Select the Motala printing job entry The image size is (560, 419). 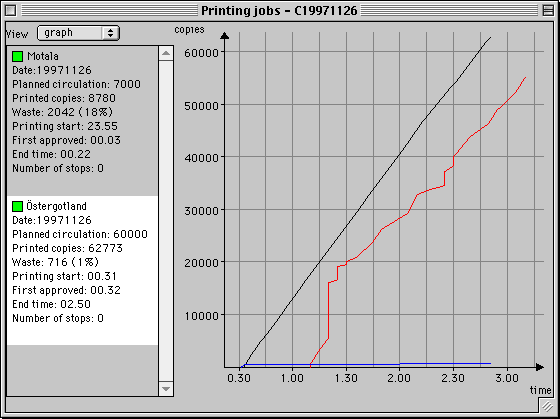(x=82, y=121)
